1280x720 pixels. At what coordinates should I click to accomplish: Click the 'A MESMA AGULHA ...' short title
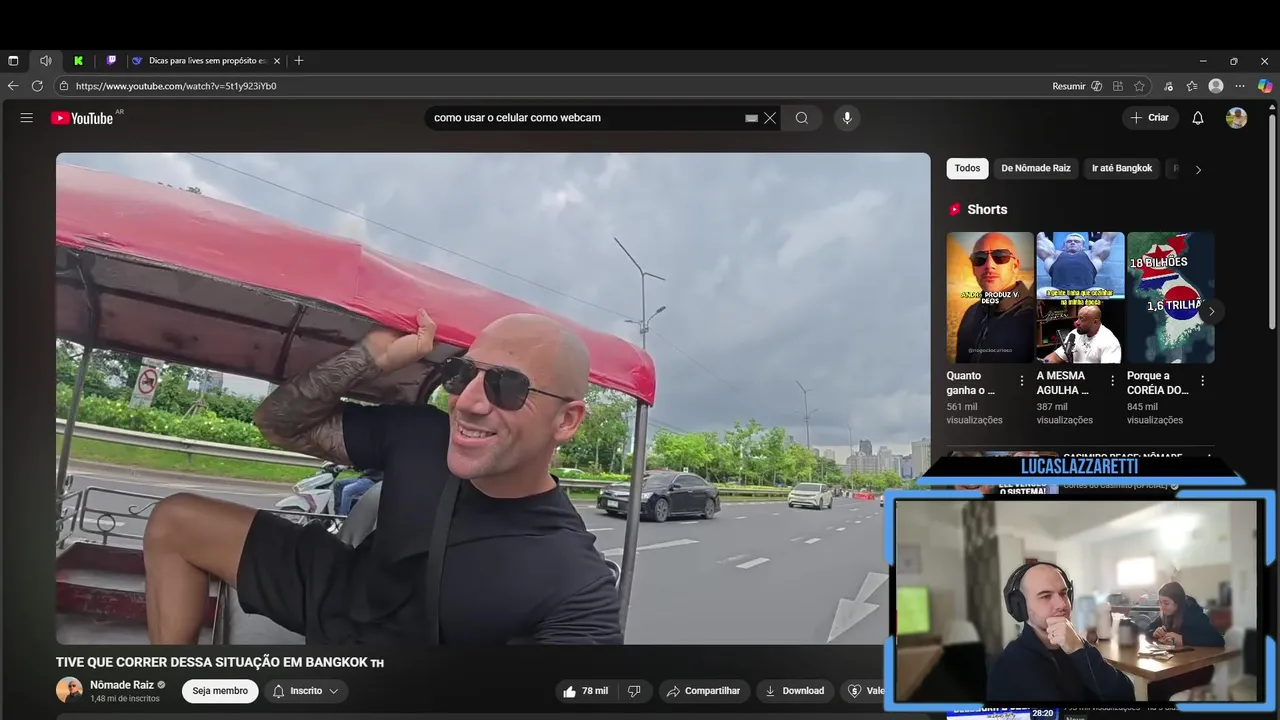point(1063,383)
